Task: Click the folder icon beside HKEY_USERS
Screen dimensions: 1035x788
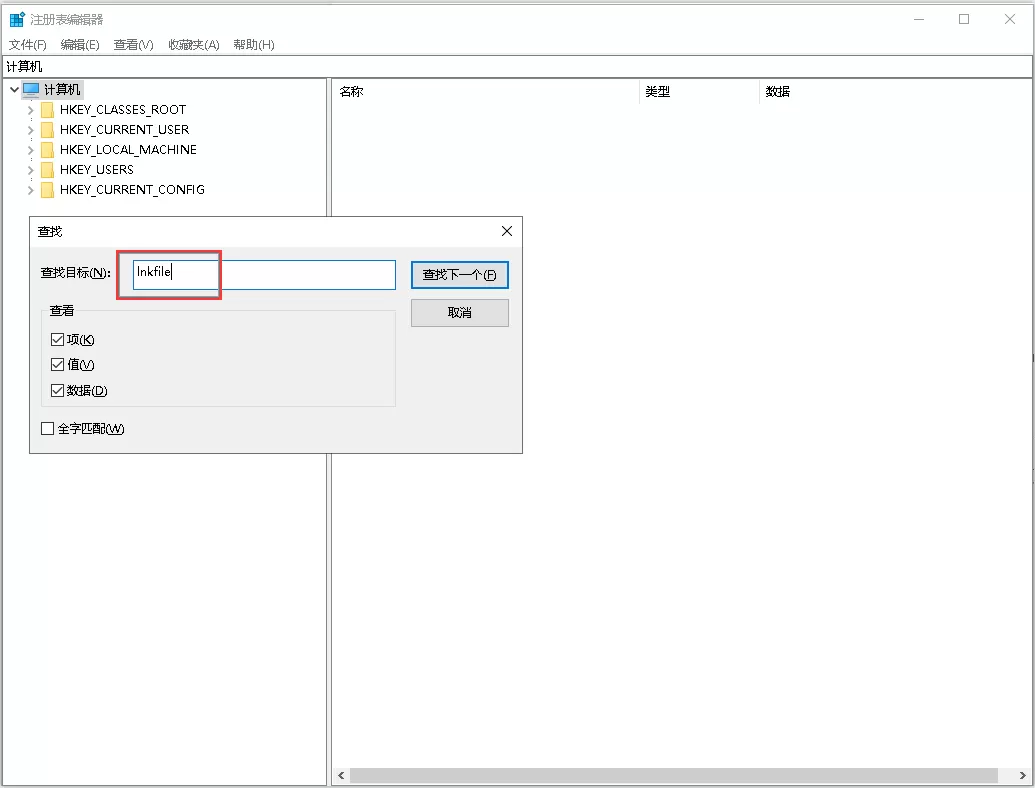Action: click(x=47, y=169)
